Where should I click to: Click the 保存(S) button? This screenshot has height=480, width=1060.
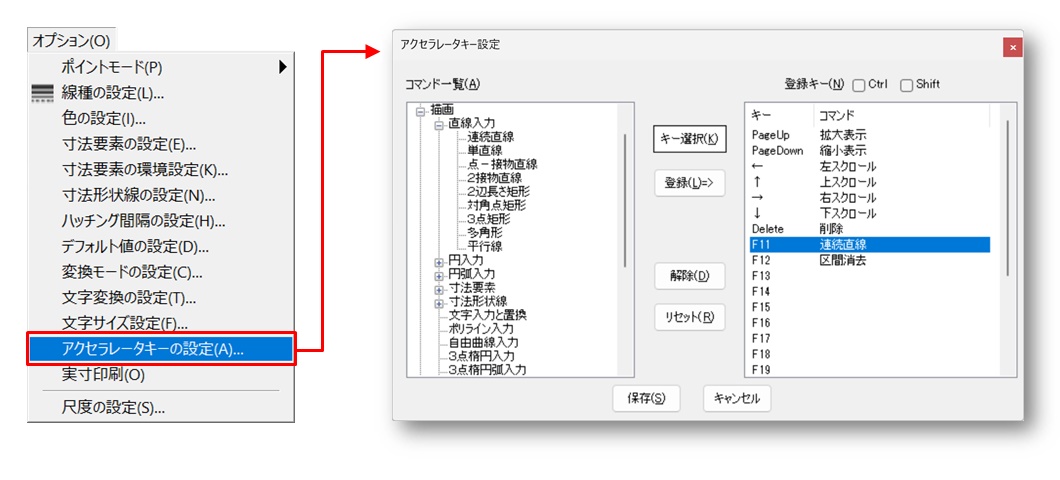(x=646, y=398)
